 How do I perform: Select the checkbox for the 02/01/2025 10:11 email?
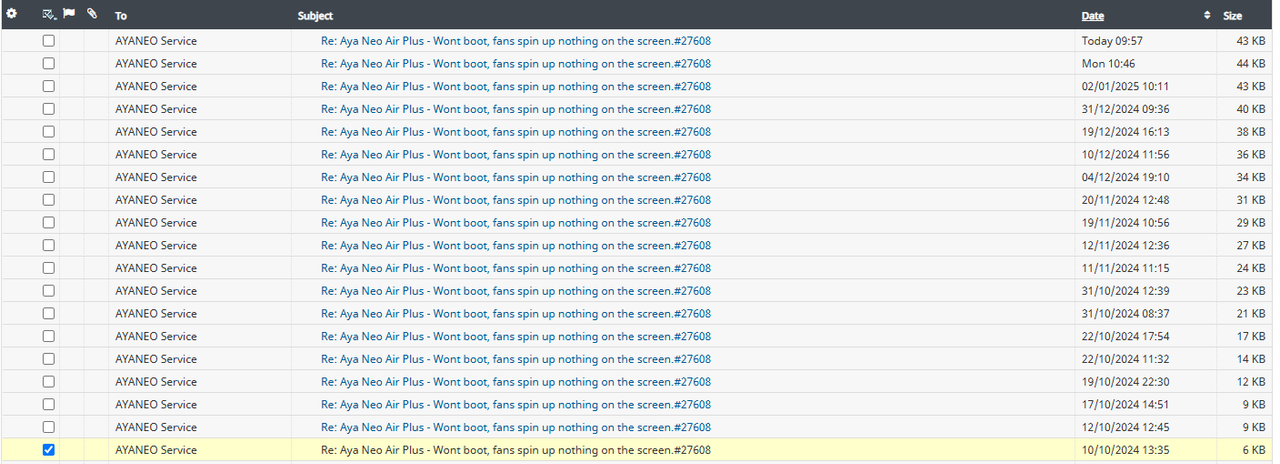pos(48,86)
